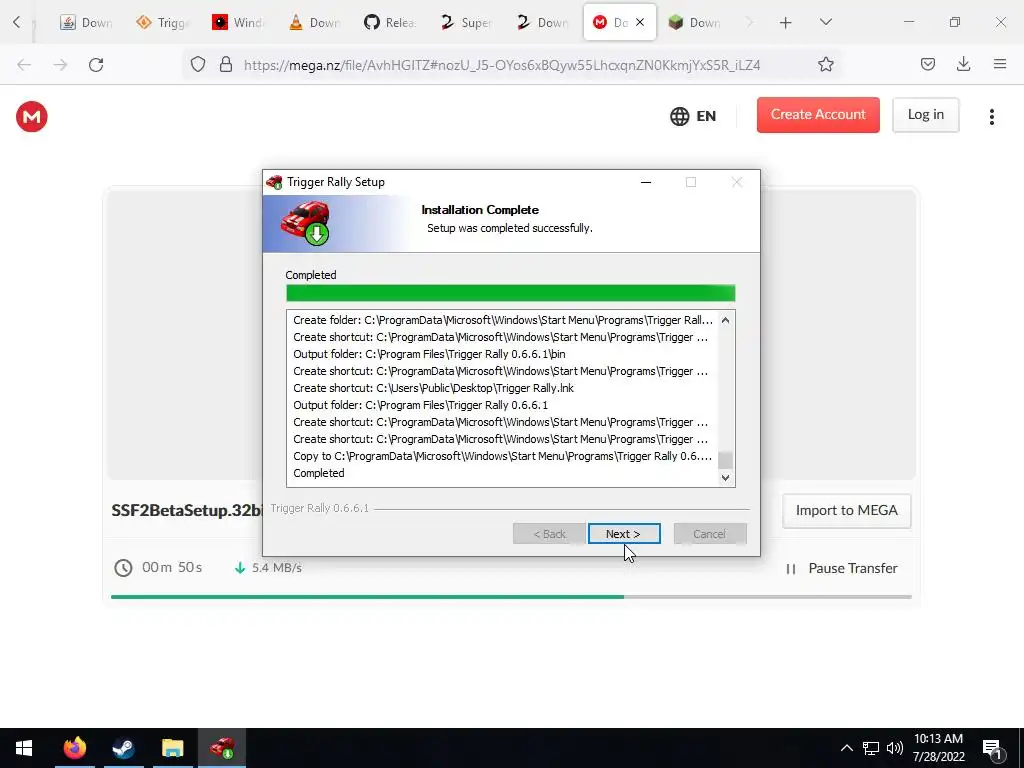Click the MEGA download progress bar

coord(511,596)
